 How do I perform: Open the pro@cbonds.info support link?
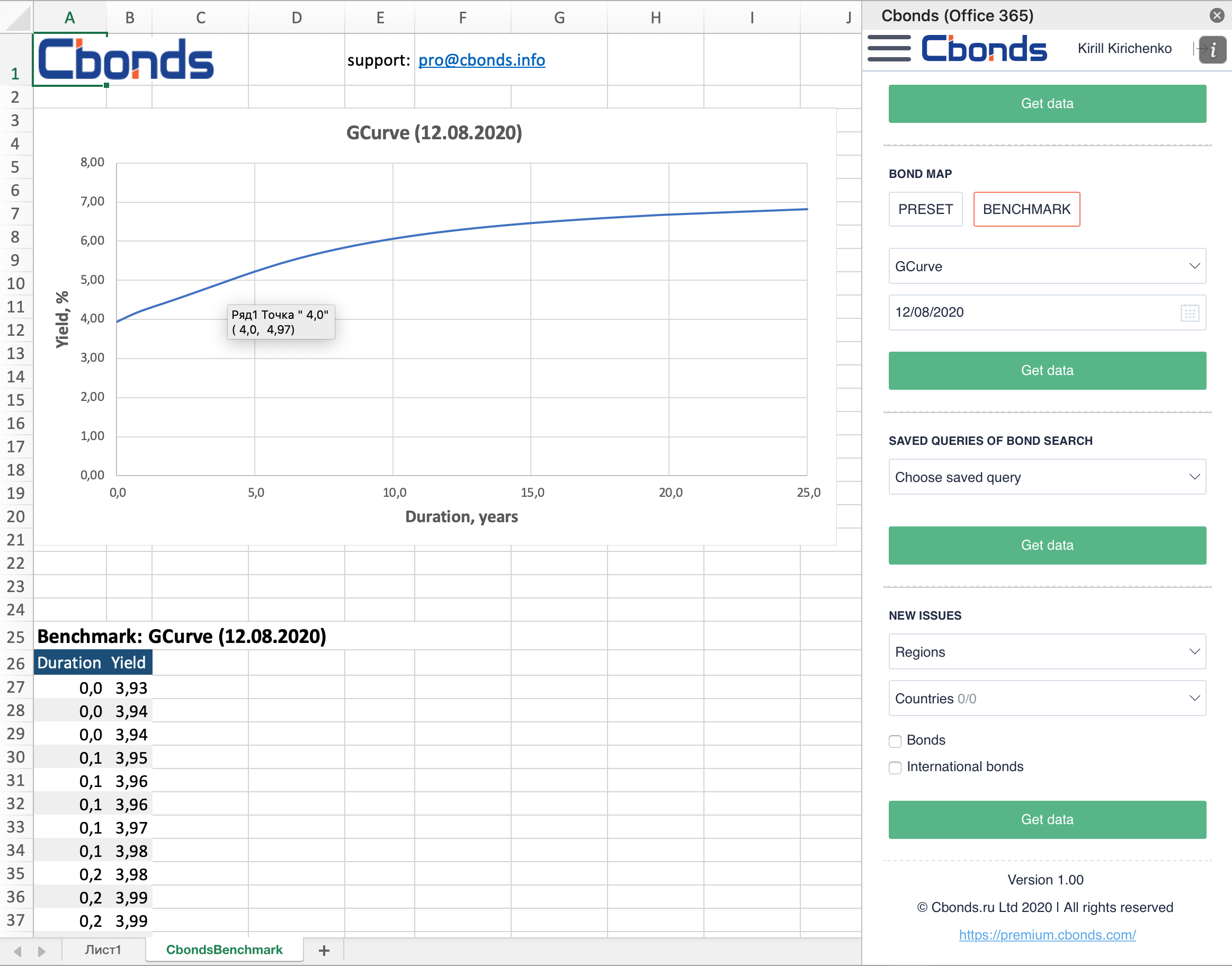(x=481, y=60)
